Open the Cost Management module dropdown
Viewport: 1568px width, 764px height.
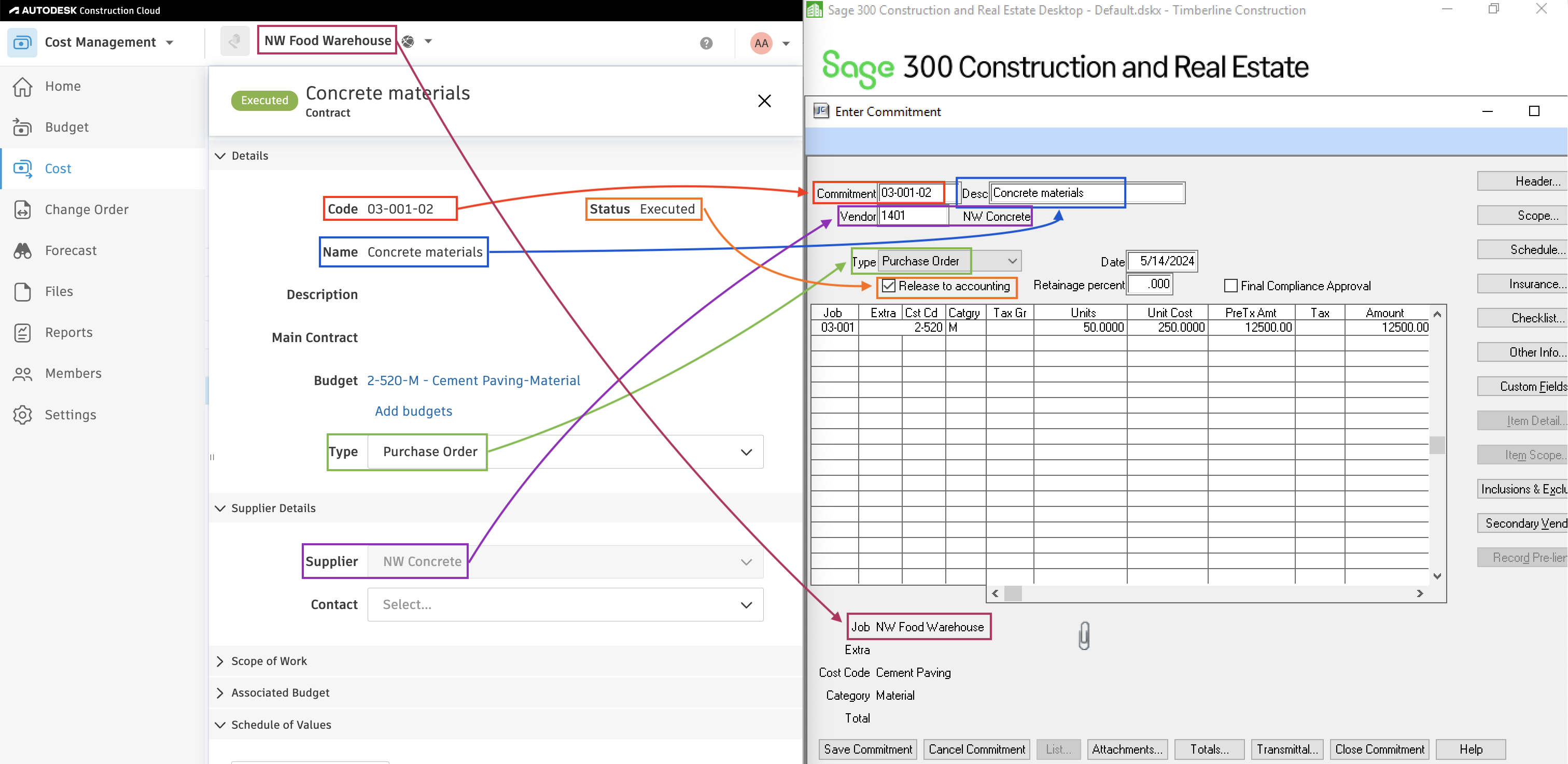point(170,43)
